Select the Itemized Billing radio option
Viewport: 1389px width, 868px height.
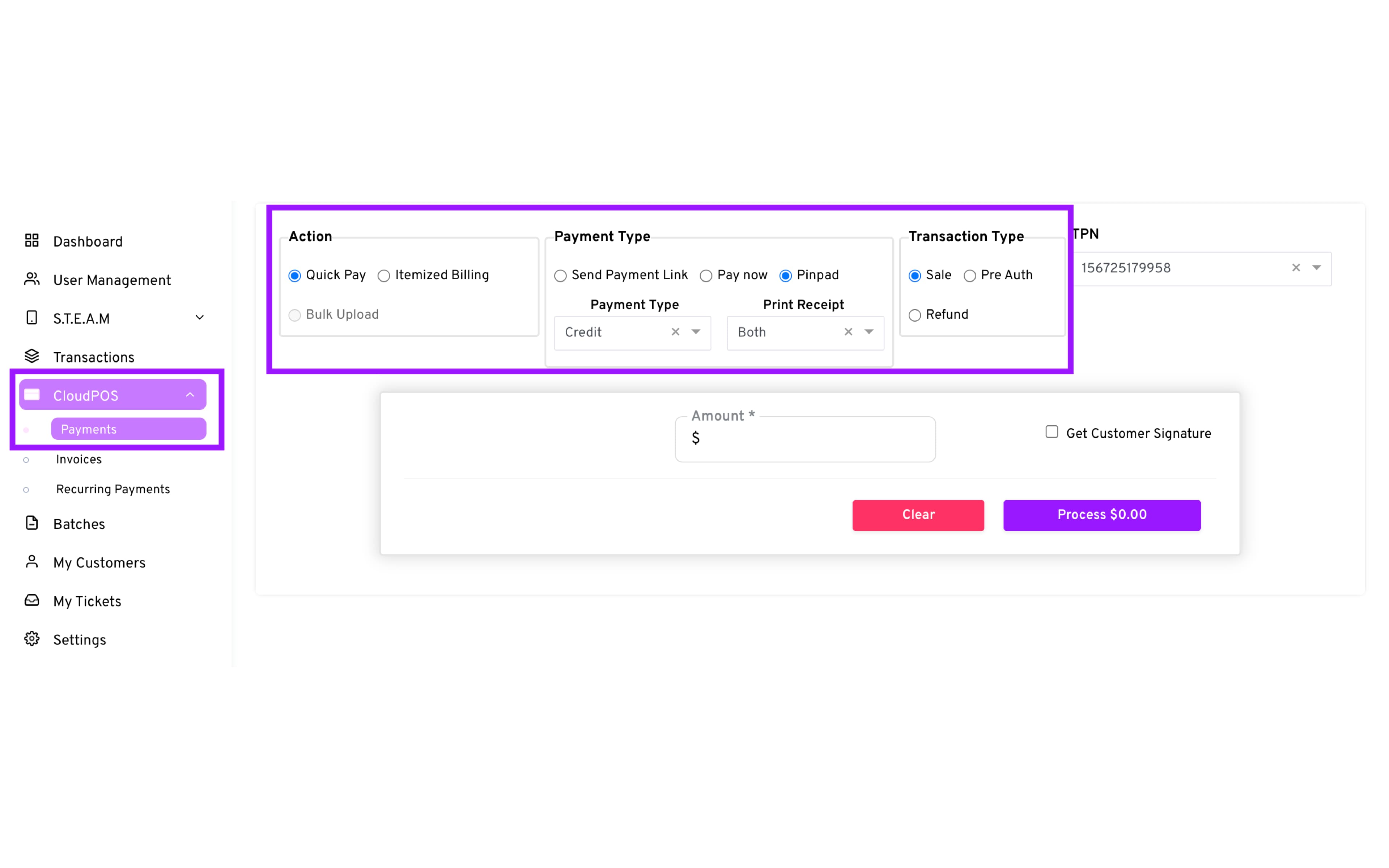click(384, 276)
